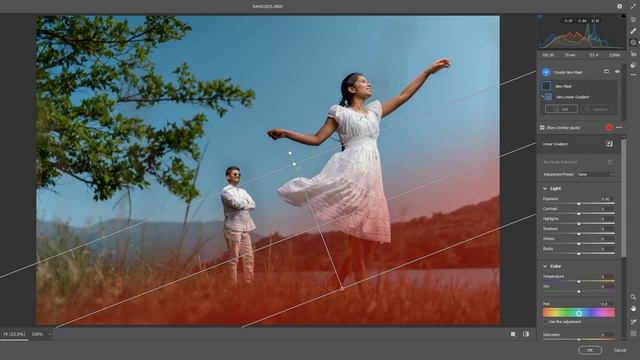Toggle the grid overlay icon
This screenshot has width=640, height=360.
click(633, 333)
